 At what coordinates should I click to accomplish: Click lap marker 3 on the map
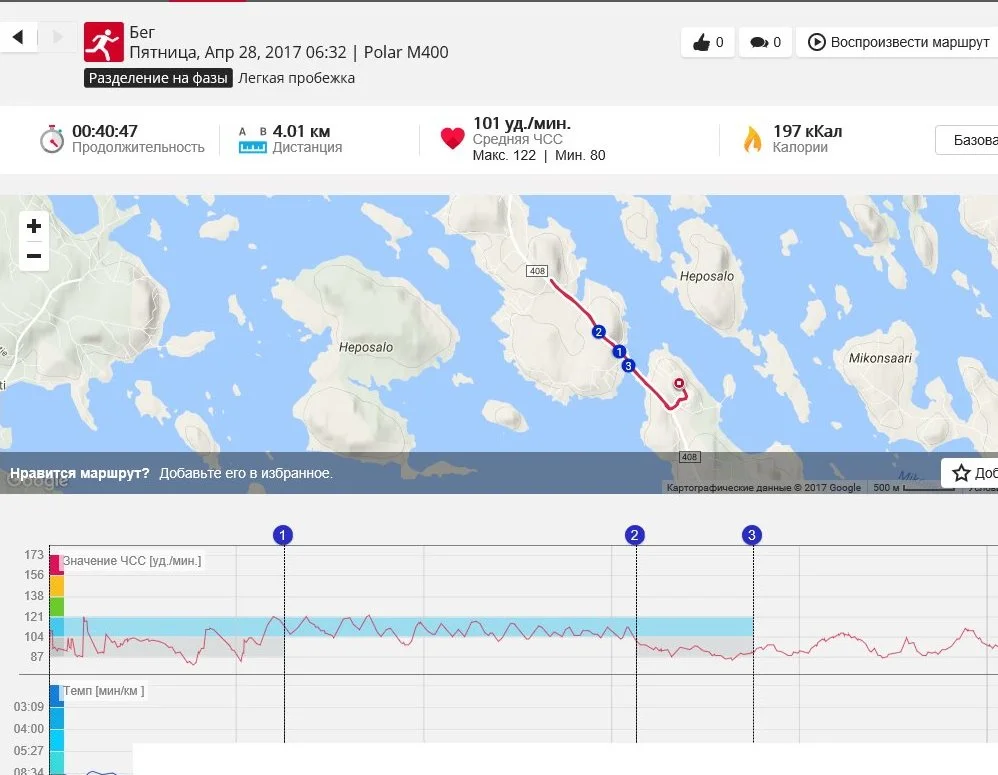click(628, 365)
